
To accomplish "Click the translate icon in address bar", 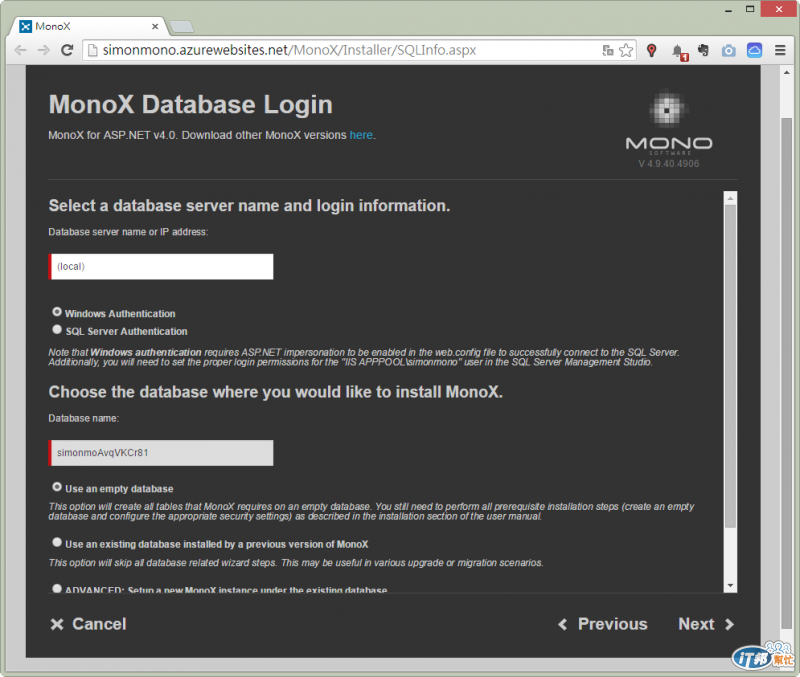I will pyautogui.click(x=608, y=50).
